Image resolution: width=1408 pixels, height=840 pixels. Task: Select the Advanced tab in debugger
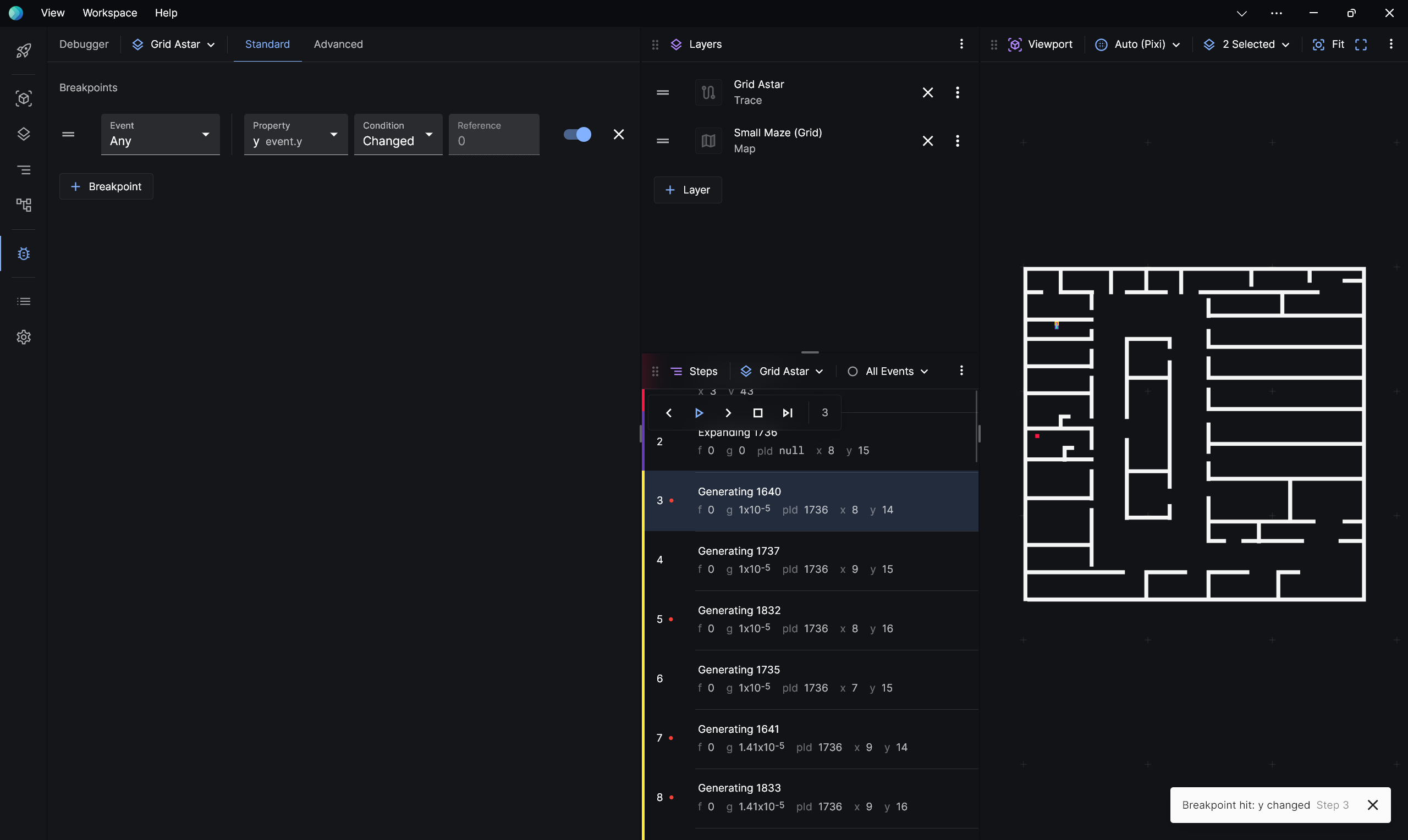click(x=338, y=44)
